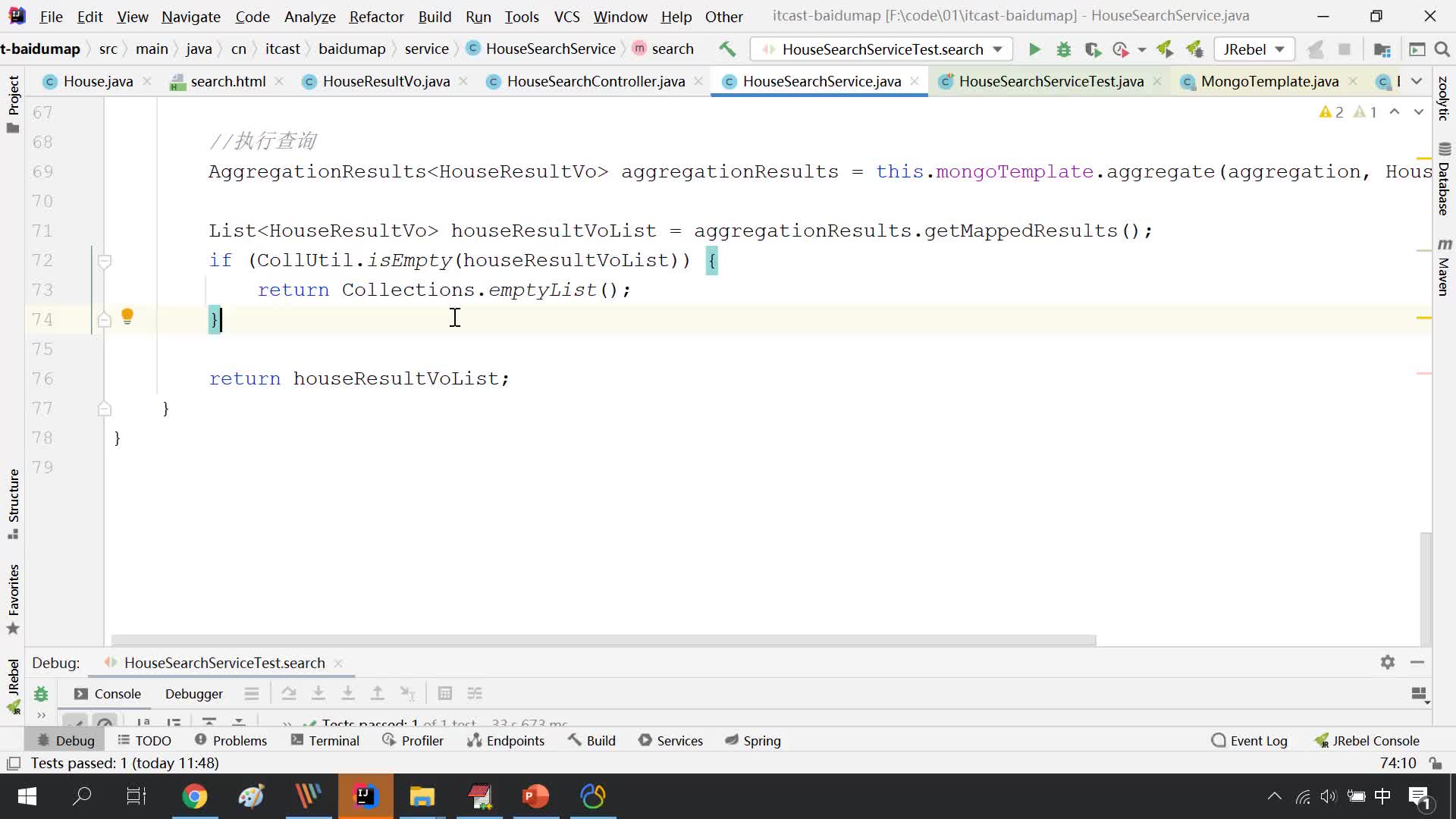Click the Run test button (green play icon)
The image size is (1456, 819).
[x=1034, y=49]
